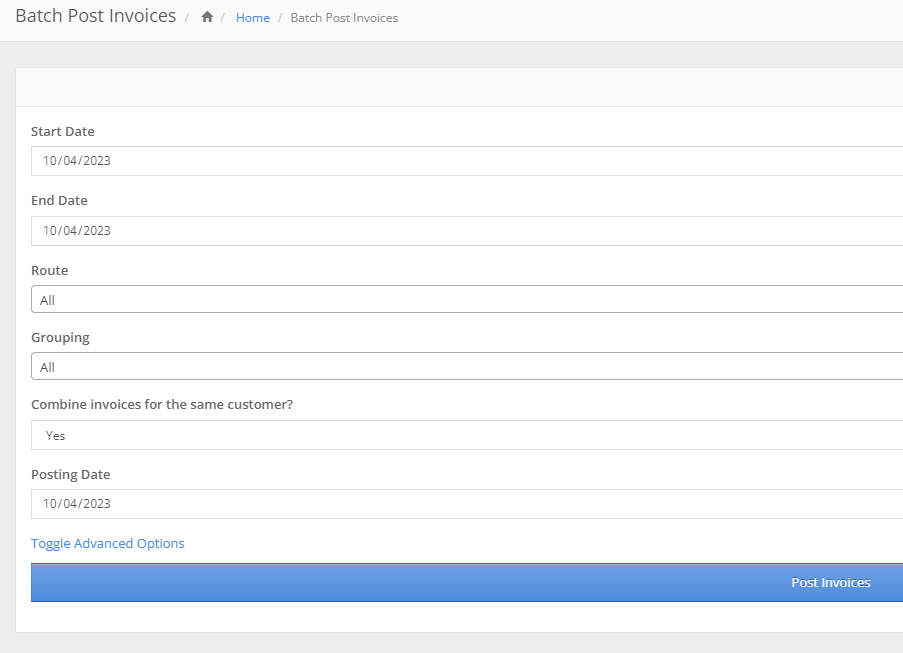Click the house icon in the breadcrumb
The image size is (903, 653).
207,17
